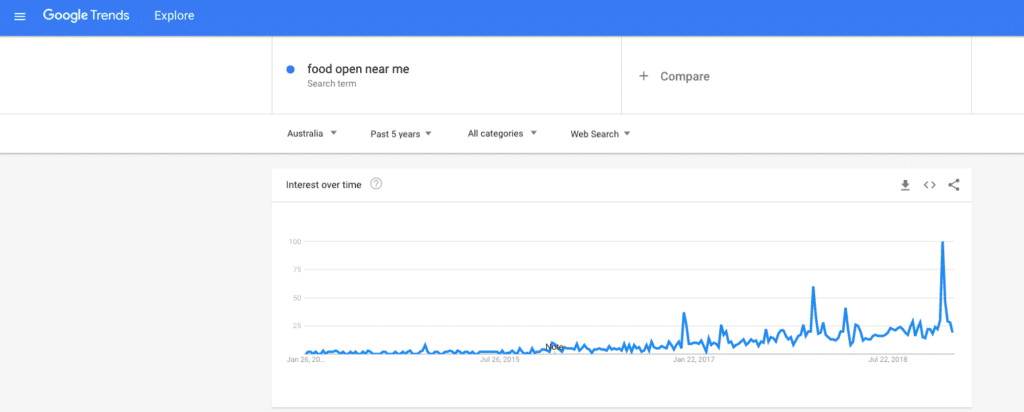Click the highest peak on the chart
Image resolution: width=1024 pixels, height=412 pixels.
[x=942, y=243]
